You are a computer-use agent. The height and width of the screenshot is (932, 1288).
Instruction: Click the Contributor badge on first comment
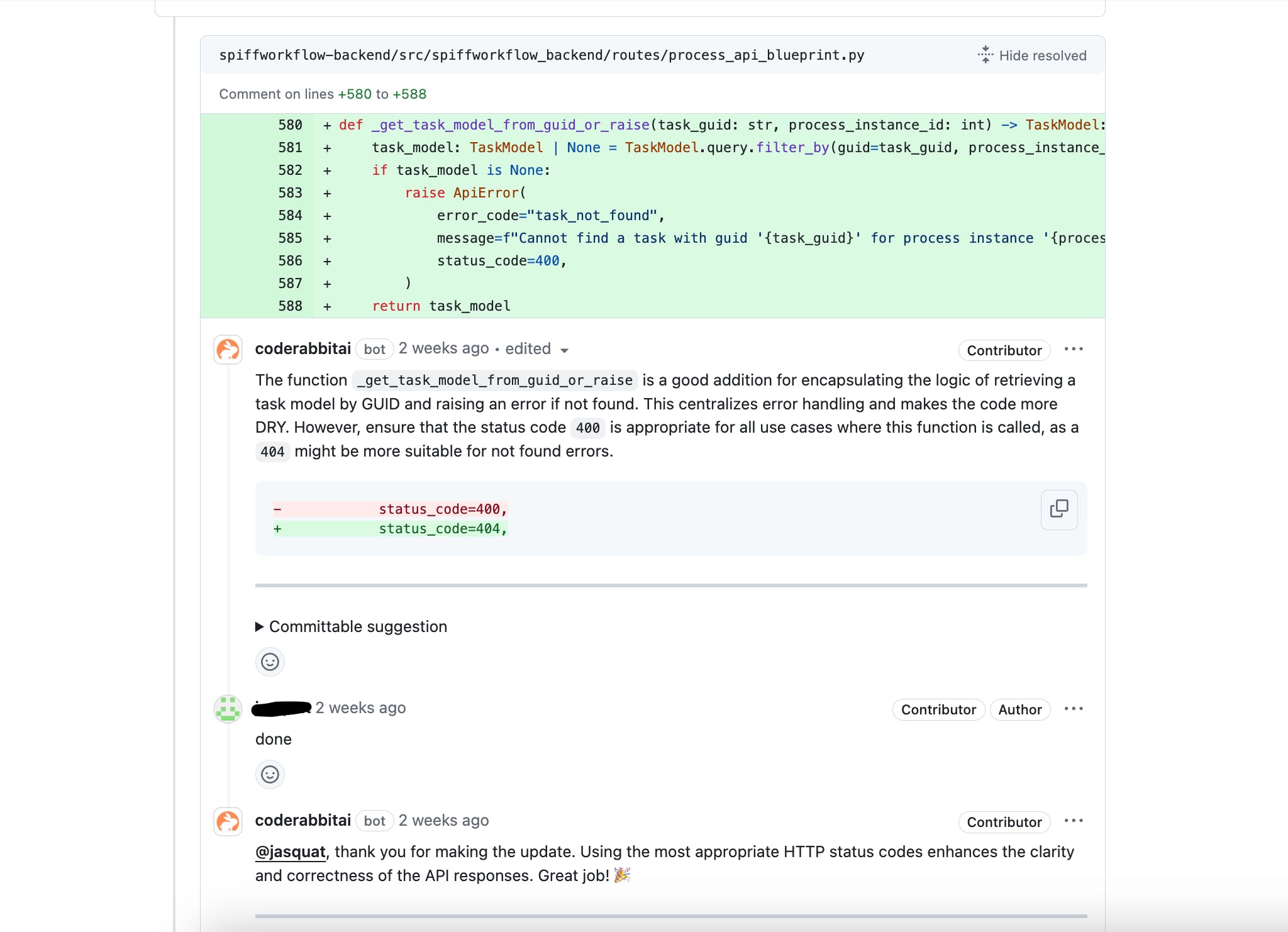(1003, 350)
